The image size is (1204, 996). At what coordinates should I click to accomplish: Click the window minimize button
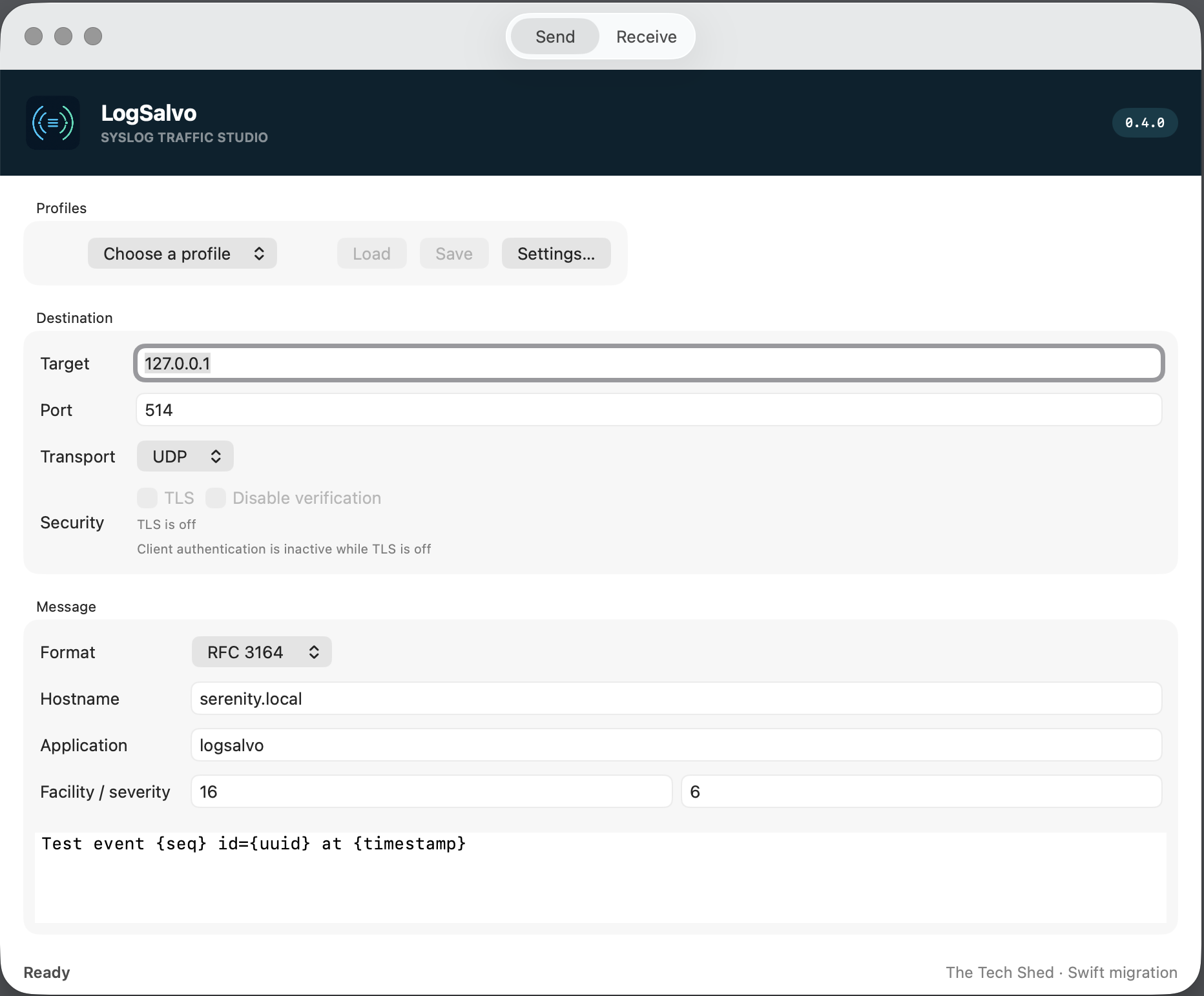pos(63,36)
